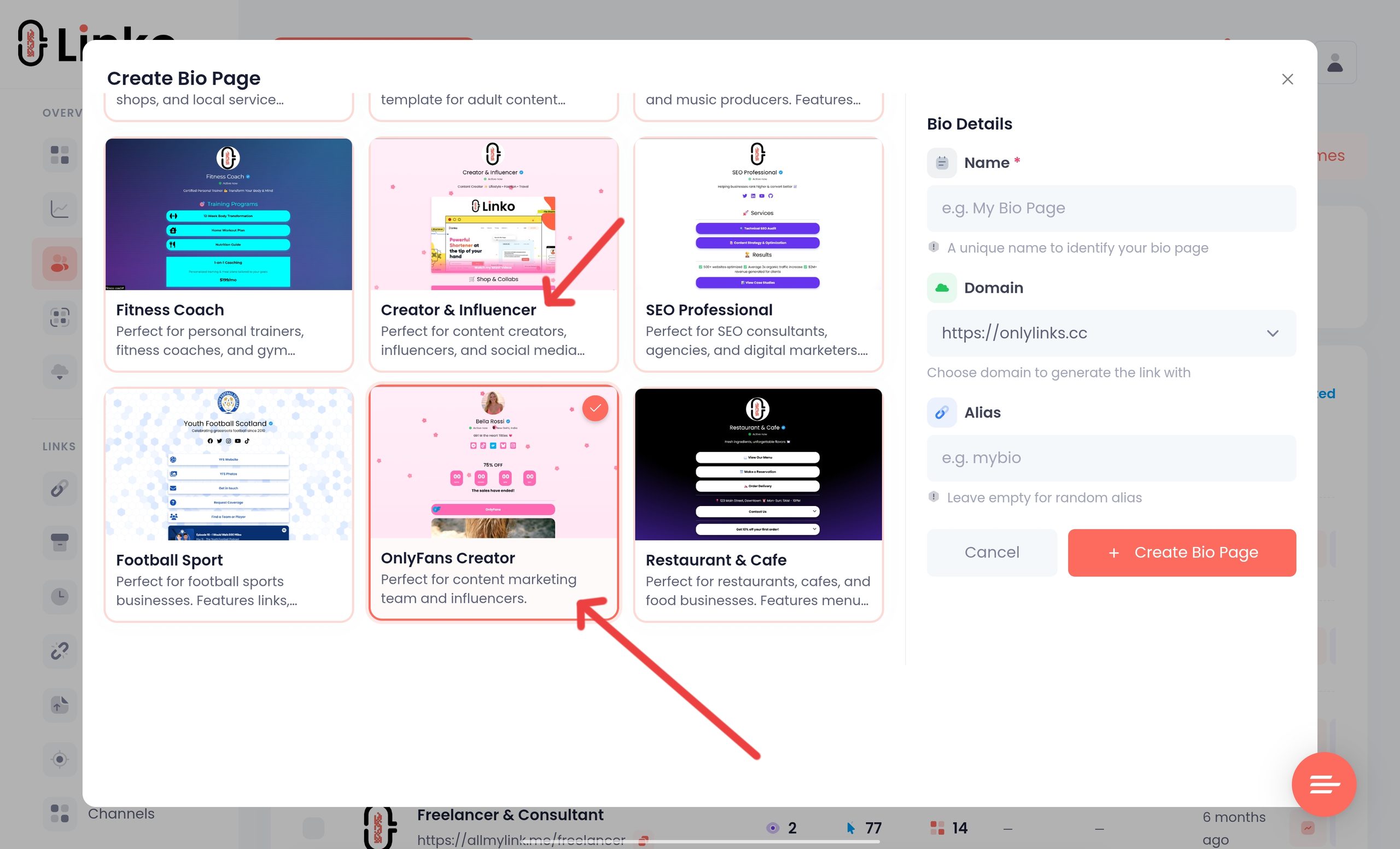Click the Create Bio Page button
The width and height of the screenshot is (1400, 849).
(1182, 553)
